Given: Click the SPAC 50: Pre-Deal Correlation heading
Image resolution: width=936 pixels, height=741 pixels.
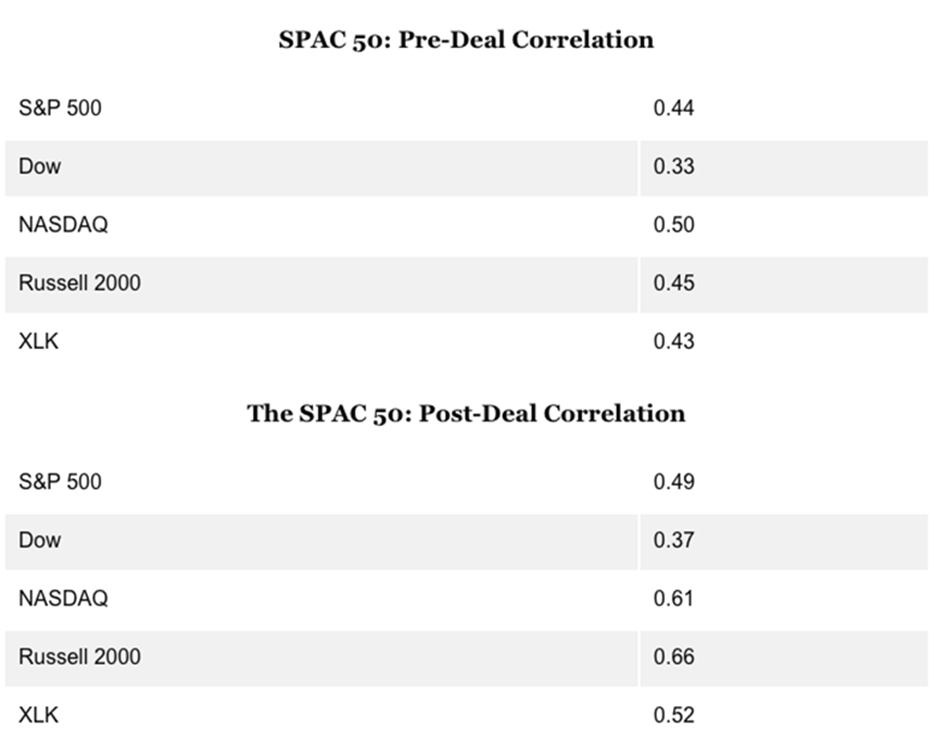Looking at the screenshot, I should point(466,40).
